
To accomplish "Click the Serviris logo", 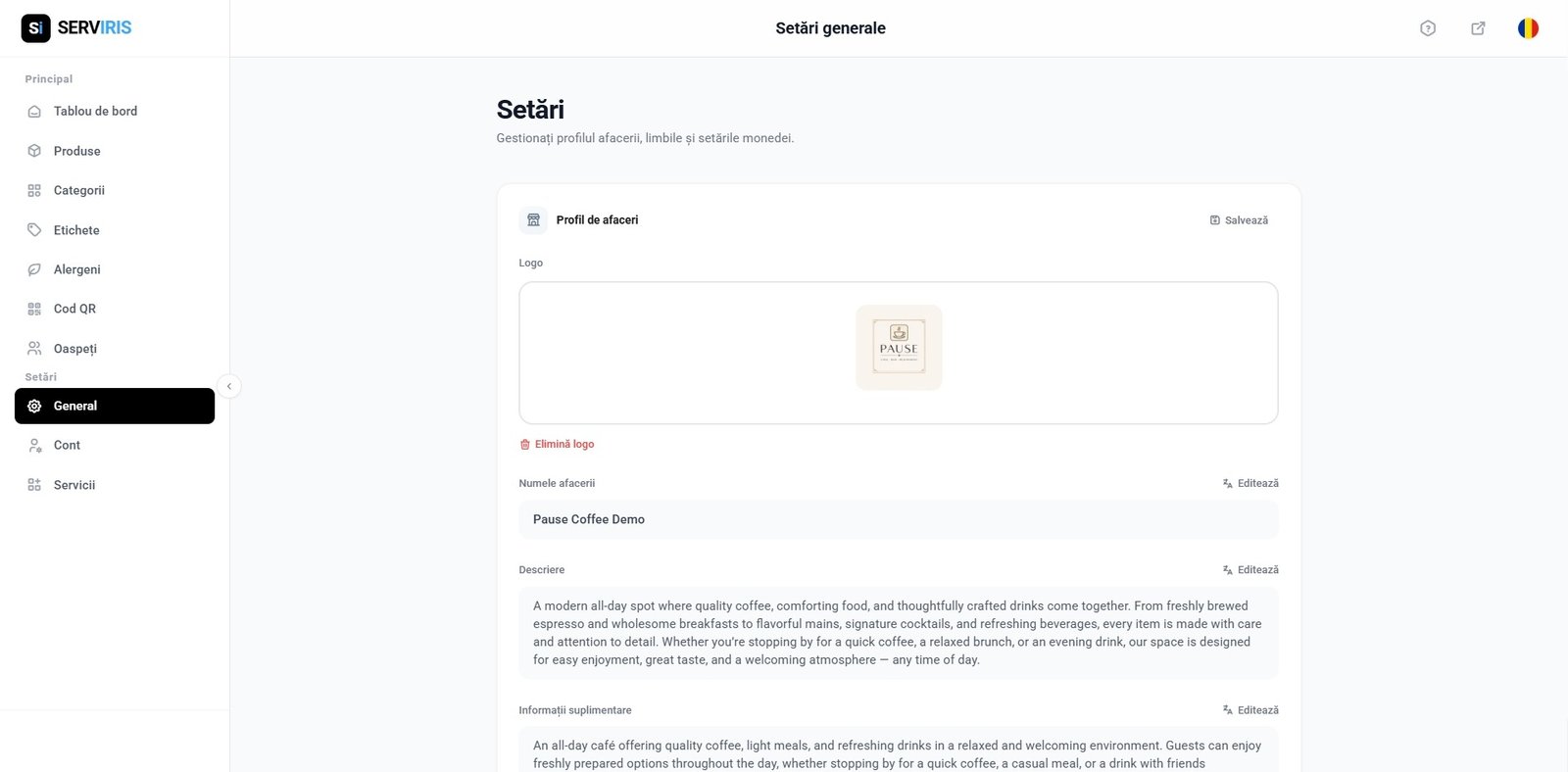I will click(x=76, y=27).
